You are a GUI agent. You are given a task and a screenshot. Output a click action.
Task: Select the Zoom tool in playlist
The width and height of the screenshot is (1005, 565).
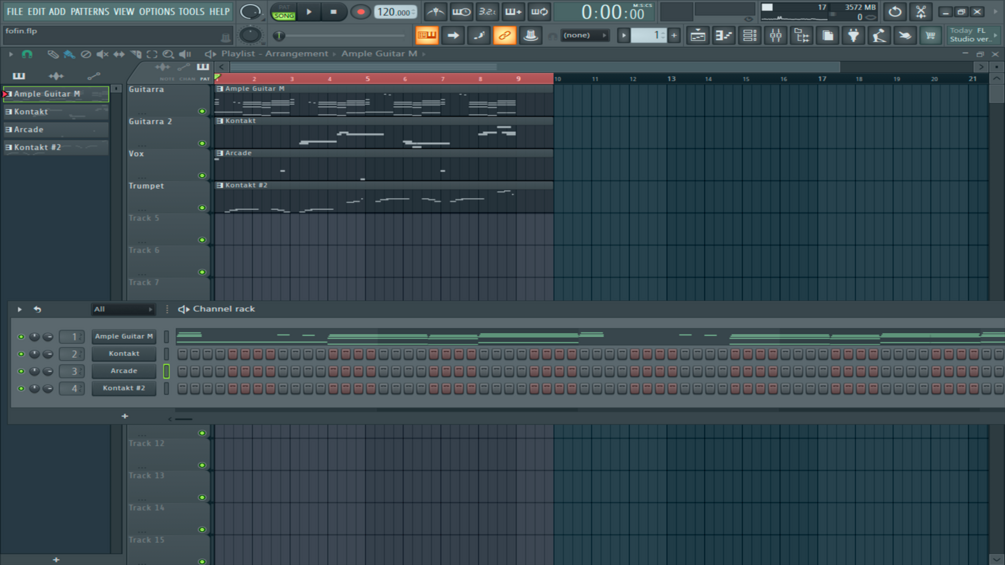(x=168, y=54)
